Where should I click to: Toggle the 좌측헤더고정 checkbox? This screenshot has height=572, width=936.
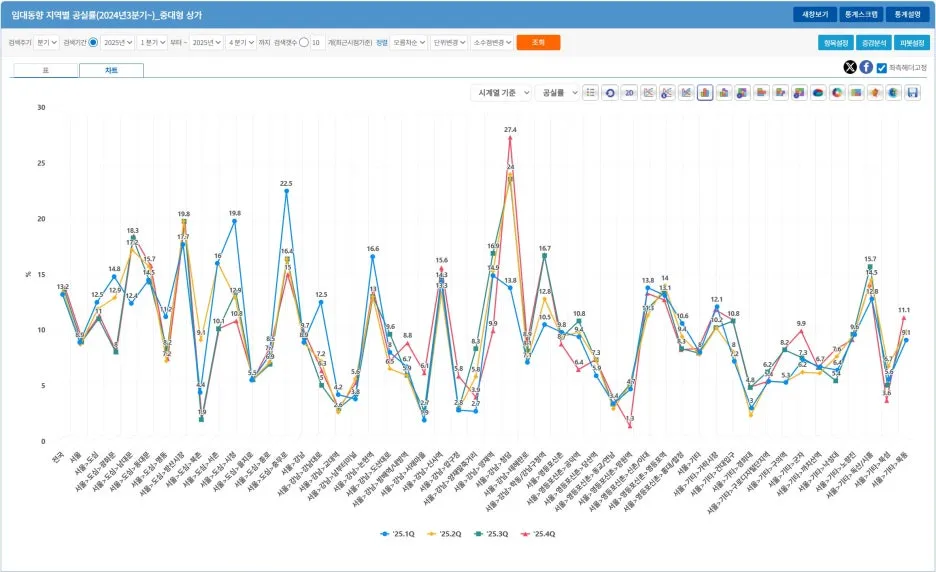(x=882, y=68)
